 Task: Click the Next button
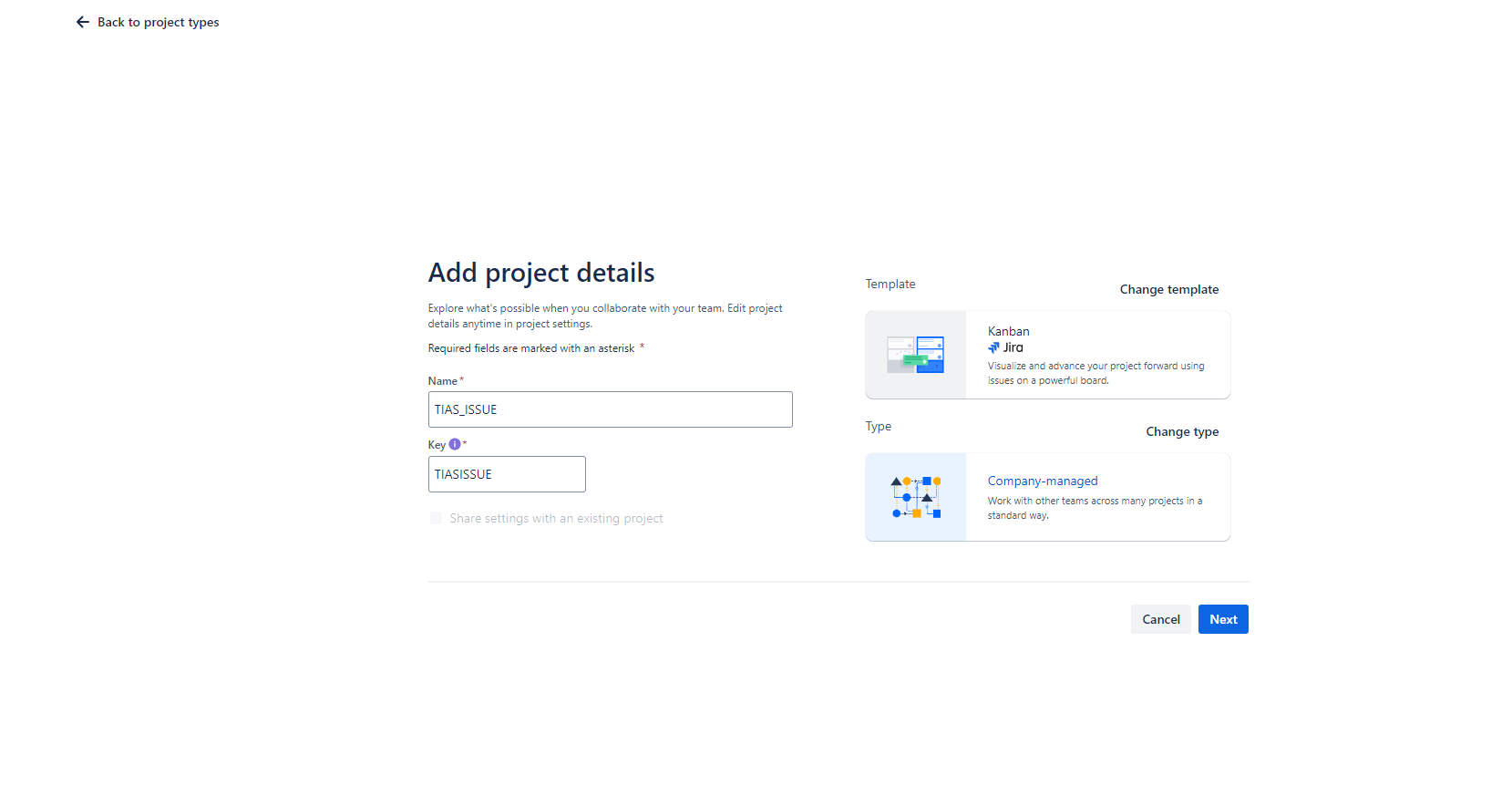click(1223, 619)
